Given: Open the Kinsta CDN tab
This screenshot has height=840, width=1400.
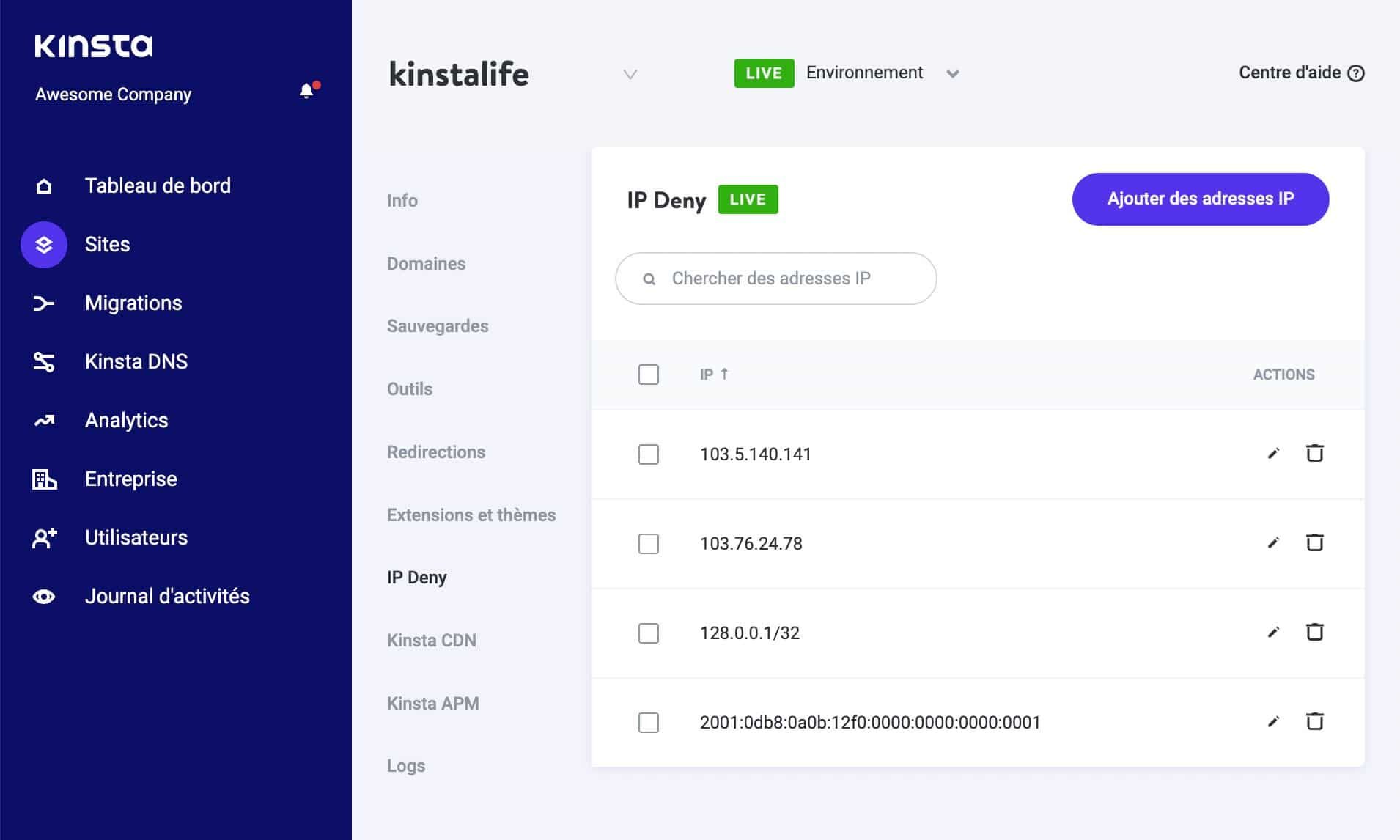Looking at the screenshot, I should [x=432, y=640].
